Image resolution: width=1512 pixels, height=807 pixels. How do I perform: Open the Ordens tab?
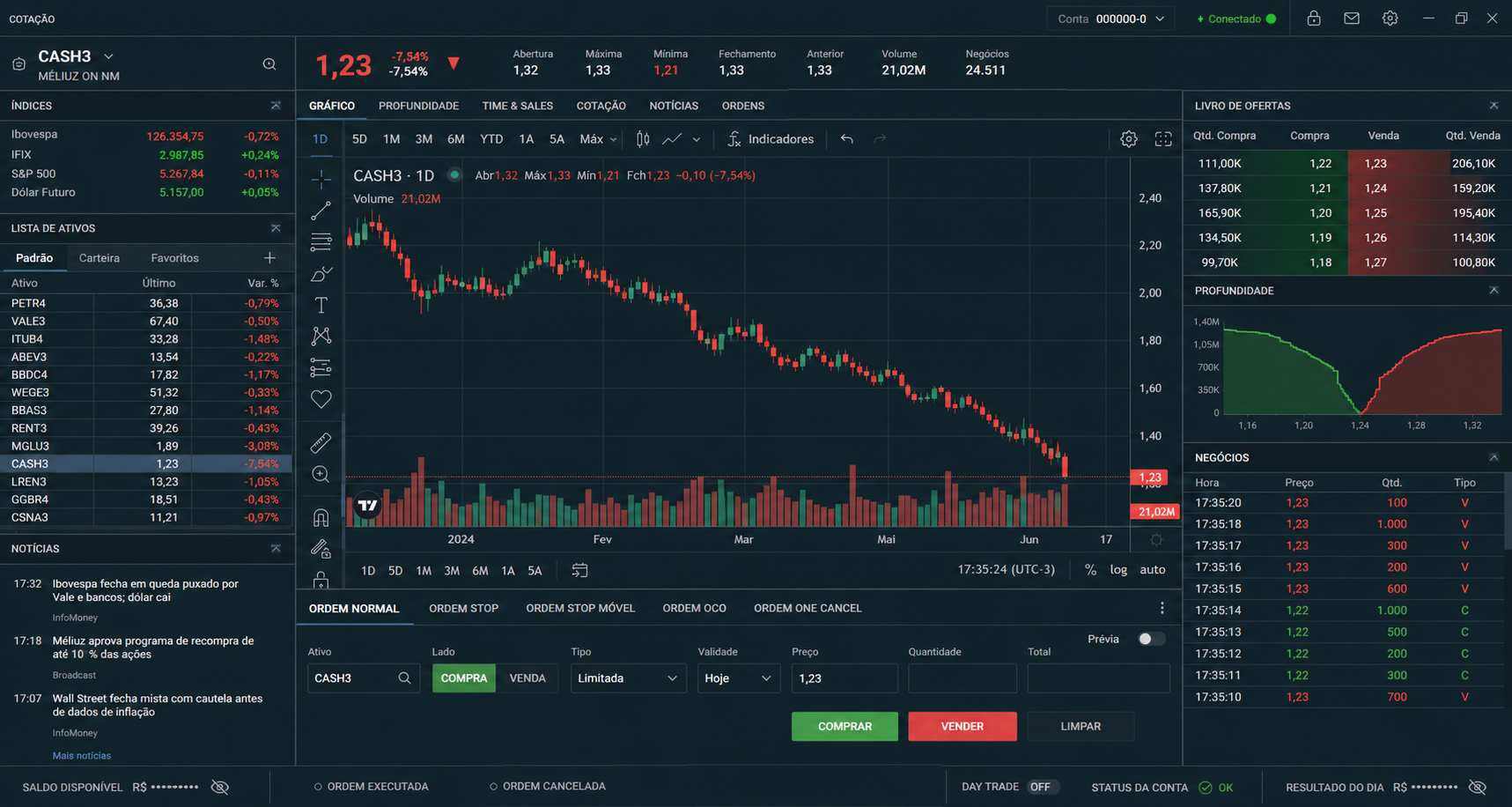point(743,106)
